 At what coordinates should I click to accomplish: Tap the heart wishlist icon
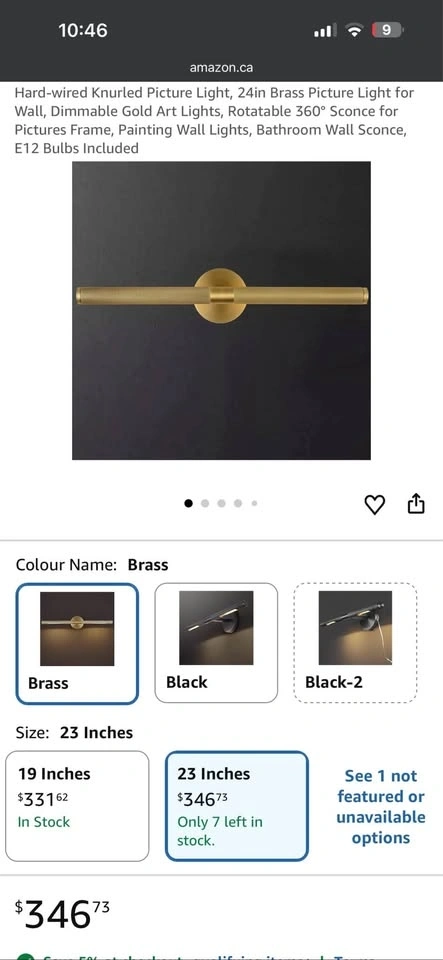[374, 504]
